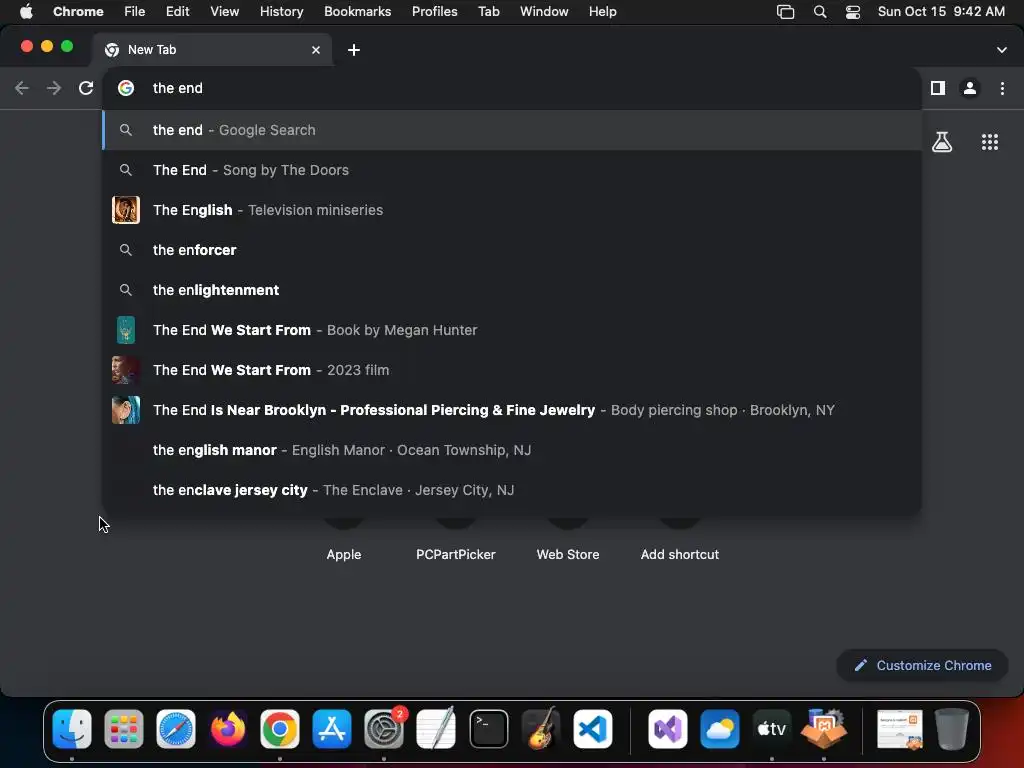Open the File menu
This screenshot has height=768, width=1024.
(x=135, y=12)
